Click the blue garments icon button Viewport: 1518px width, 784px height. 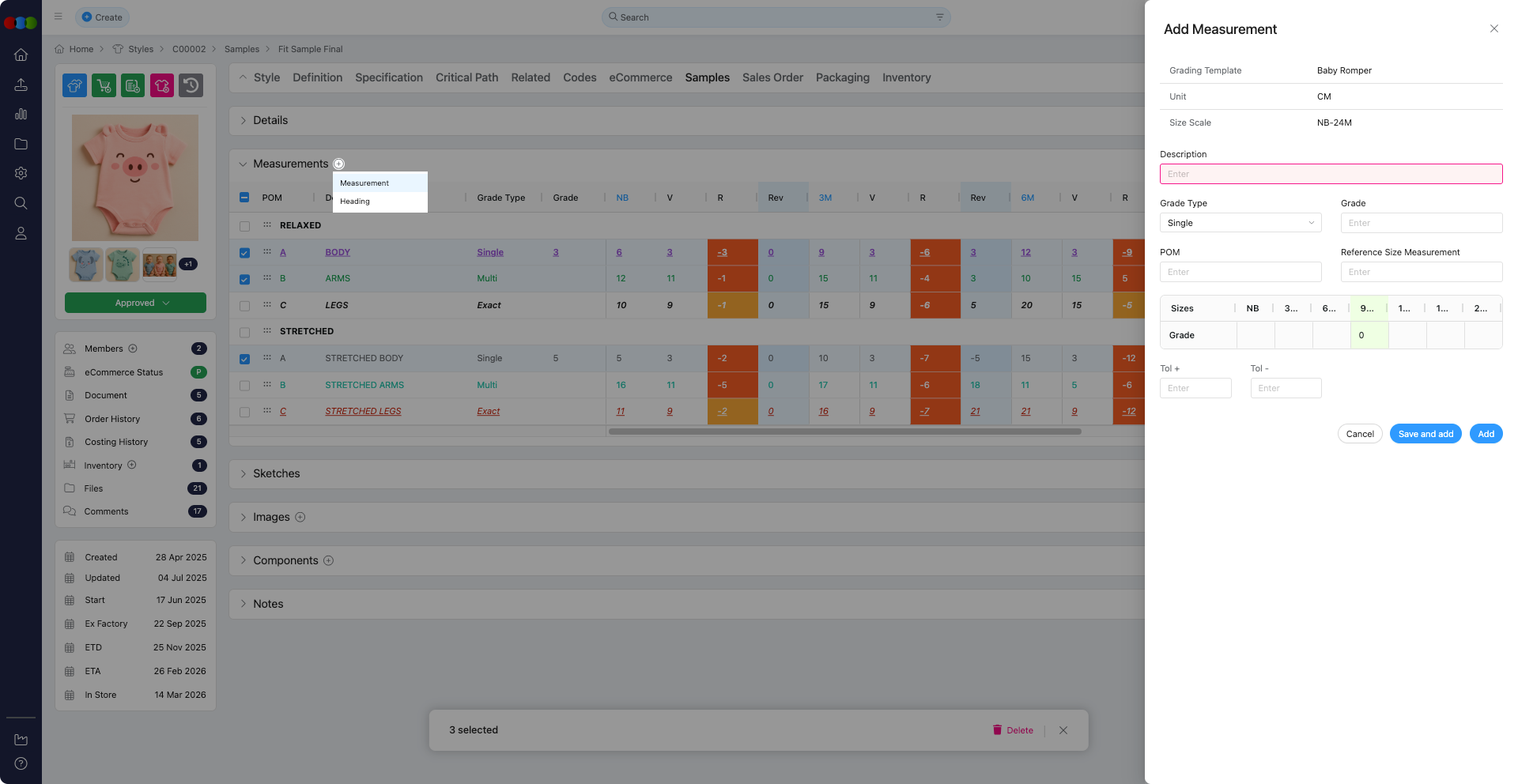(75, 85)
